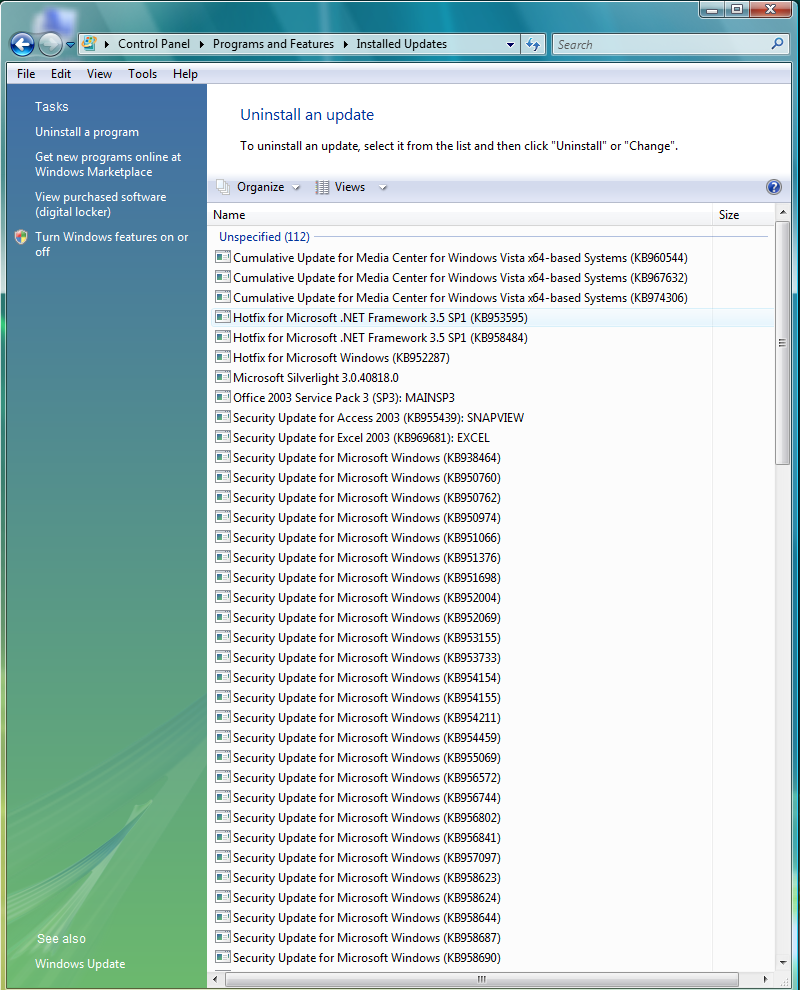
Task: Click icon of Excel 2003 update KB969681
Action: click(x=222, y=437)
